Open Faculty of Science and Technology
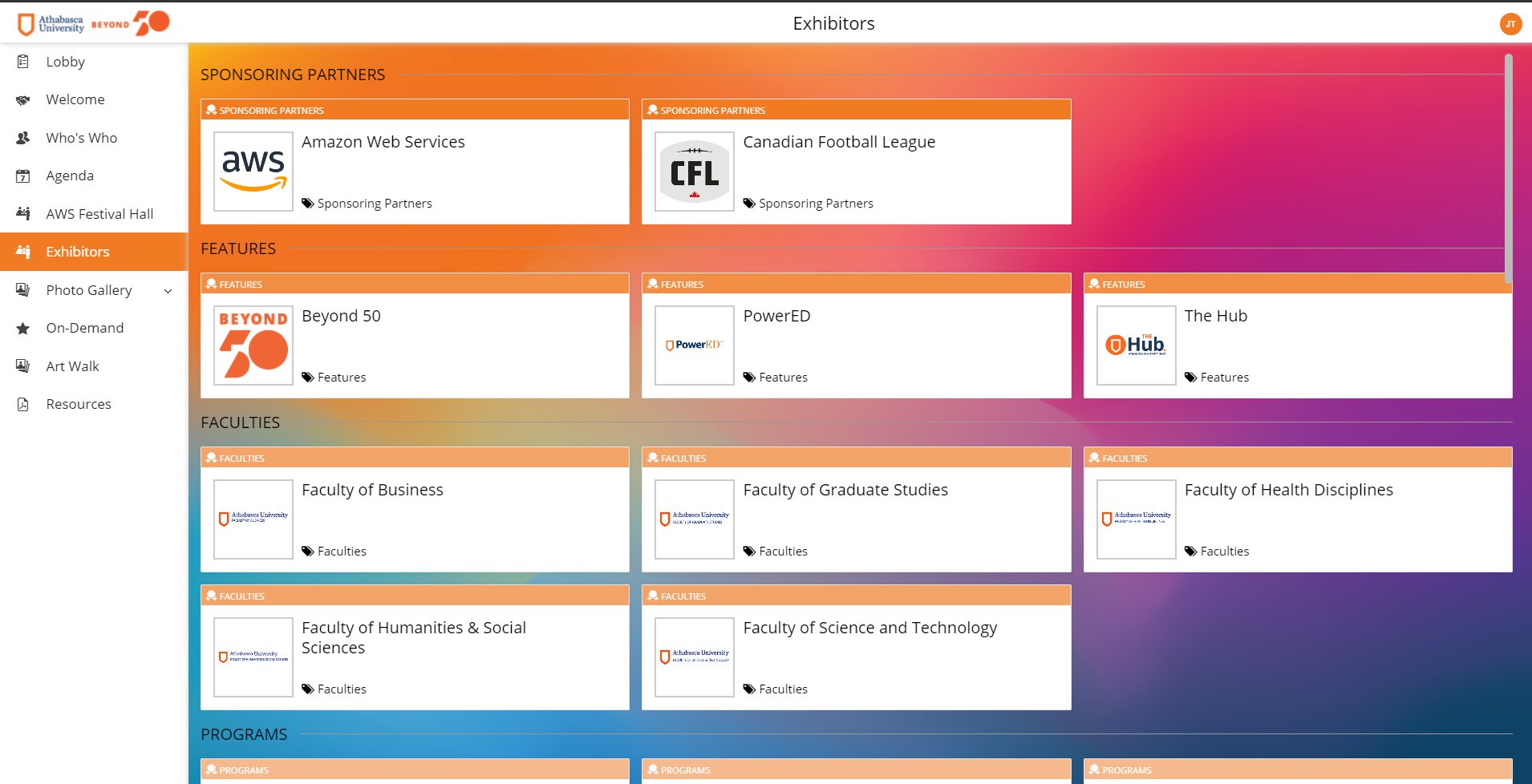The height and width of the screenshot is (784, 1532). (869, 628)
